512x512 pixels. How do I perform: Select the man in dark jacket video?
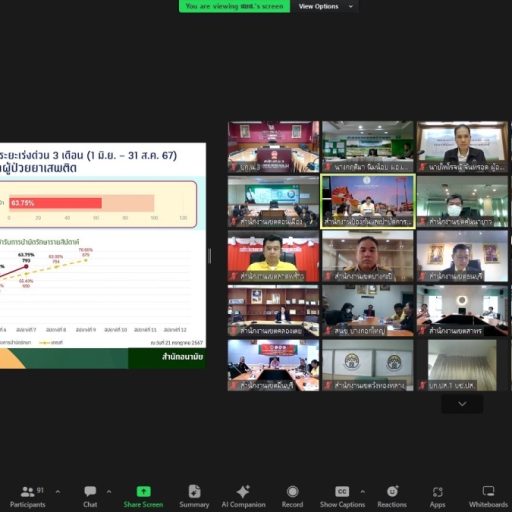(x=462, y=147)
